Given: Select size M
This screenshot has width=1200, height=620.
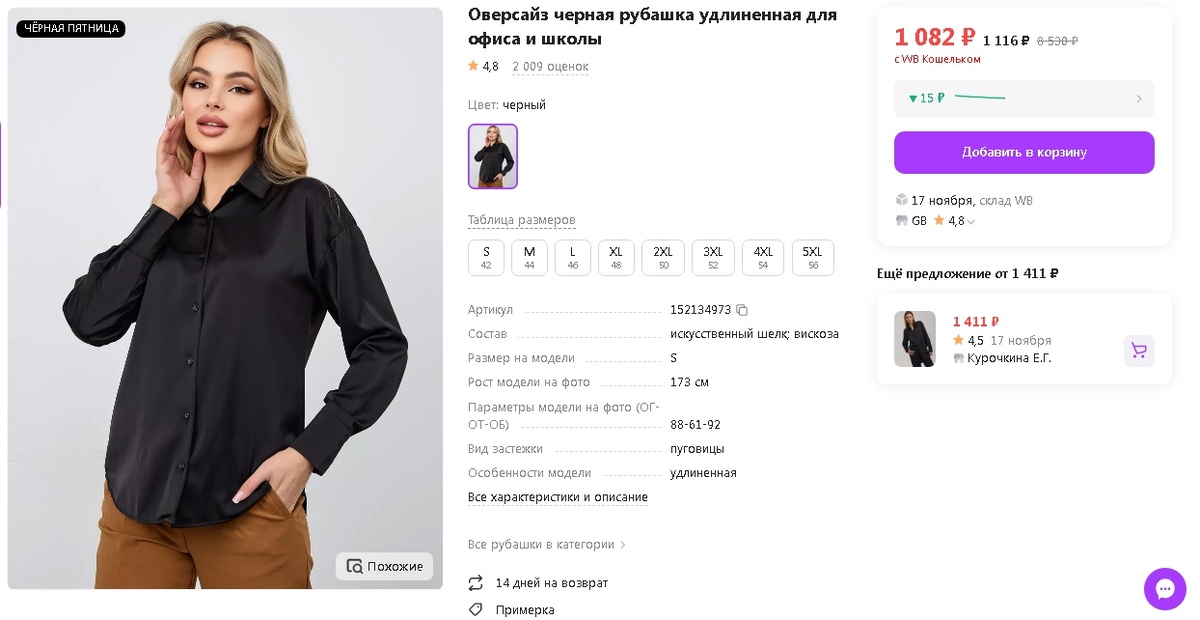Looking at the screenshot, I should click(x=529, y=257).
